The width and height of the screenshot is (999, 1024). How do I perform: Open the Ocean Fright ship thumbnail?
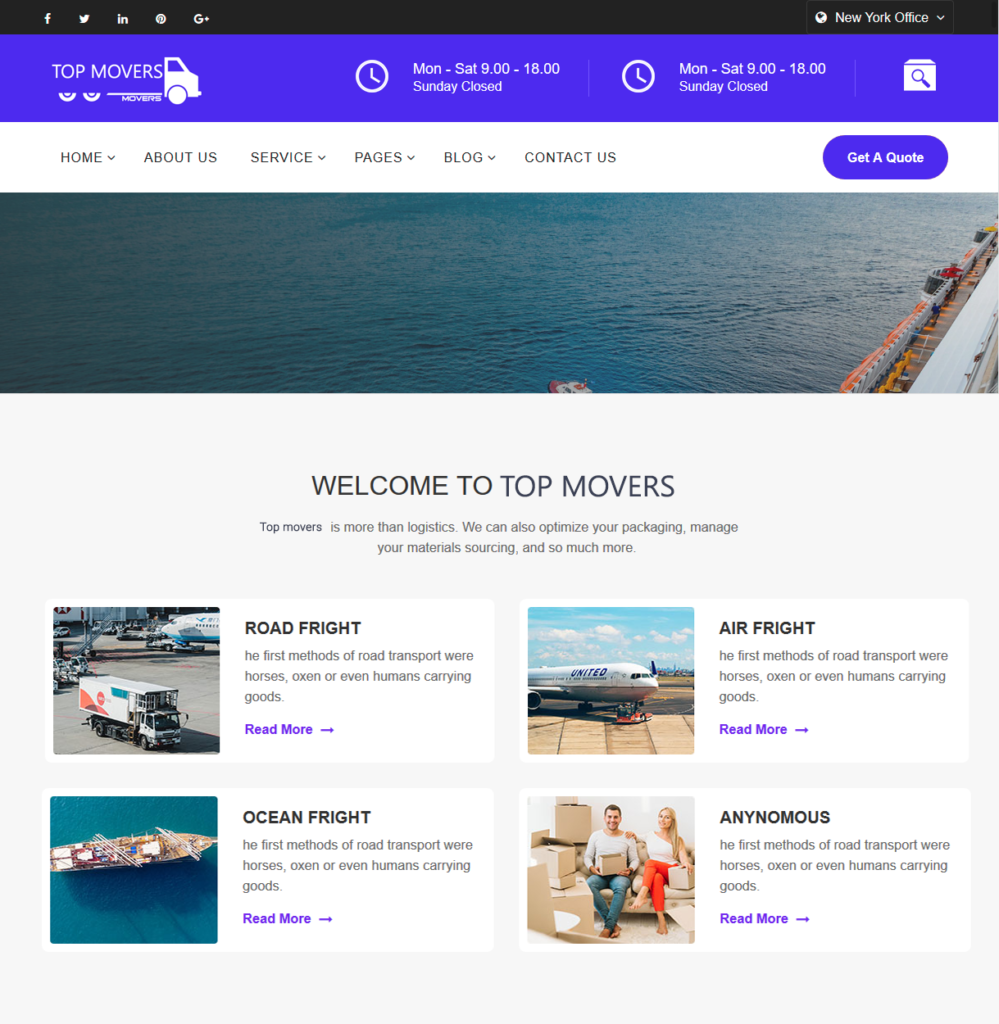point(134,869)
